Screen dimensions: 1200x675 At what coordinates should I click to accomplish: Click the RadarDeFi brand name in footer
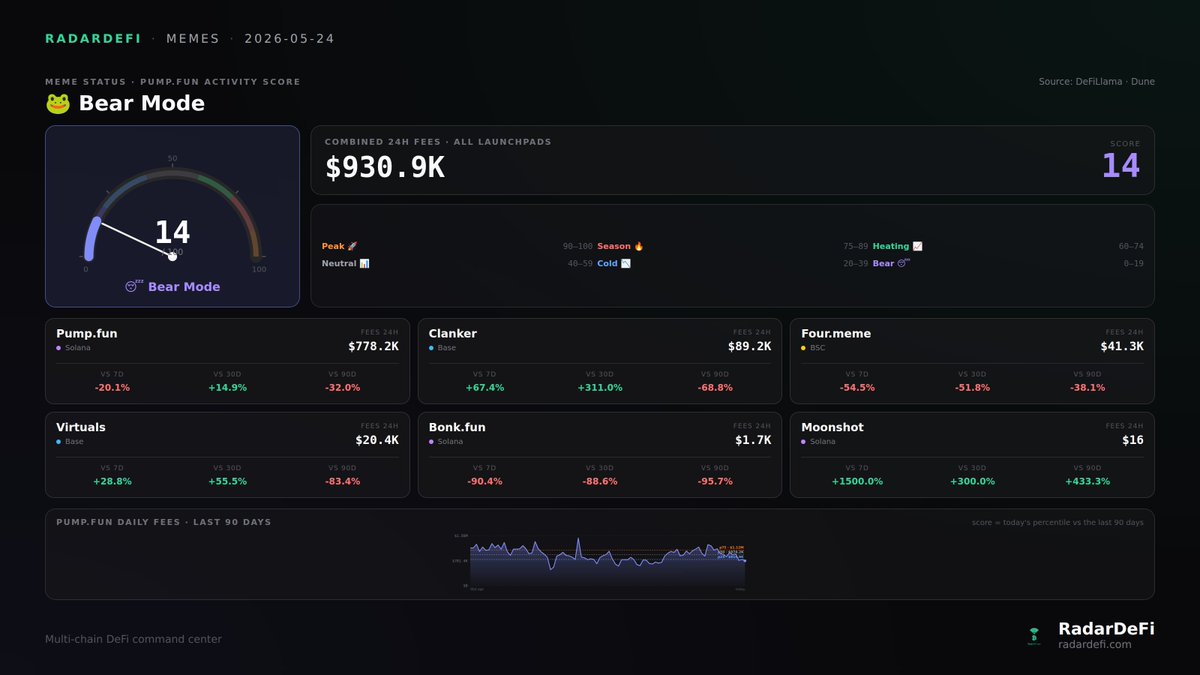(x=1106, y=628)
